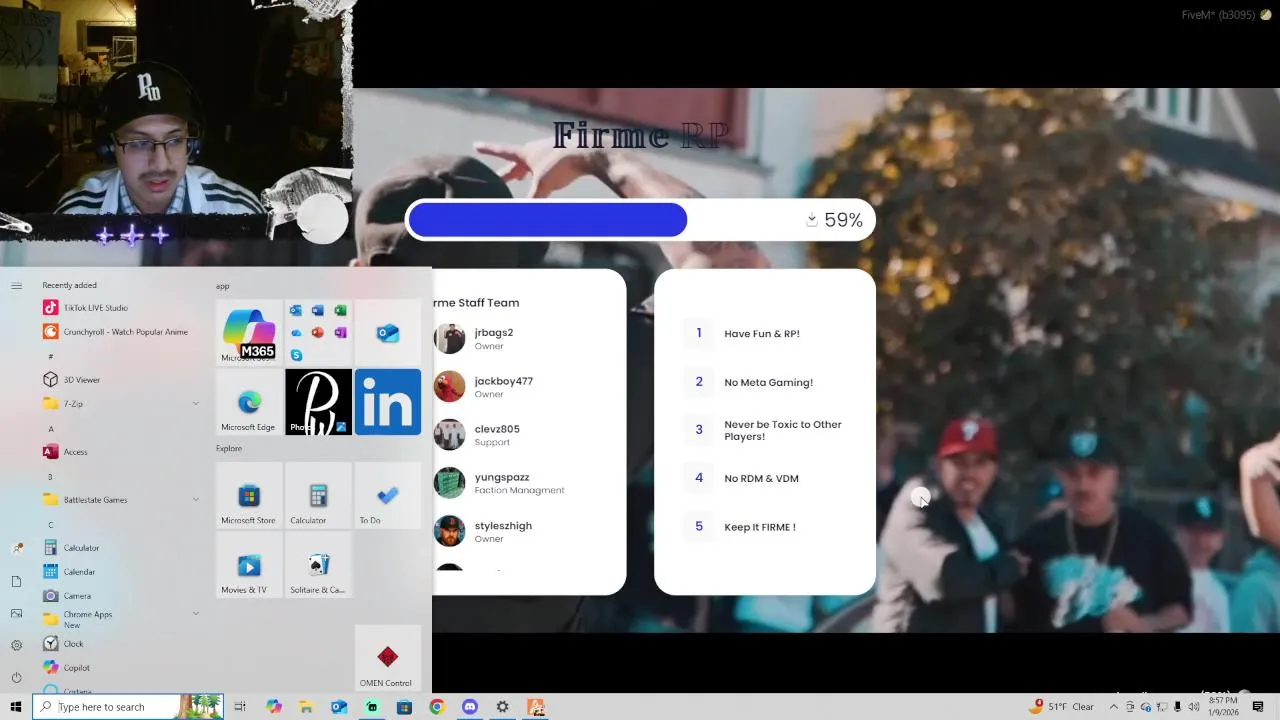Click the 'Recently added' heading

(69, 285)
